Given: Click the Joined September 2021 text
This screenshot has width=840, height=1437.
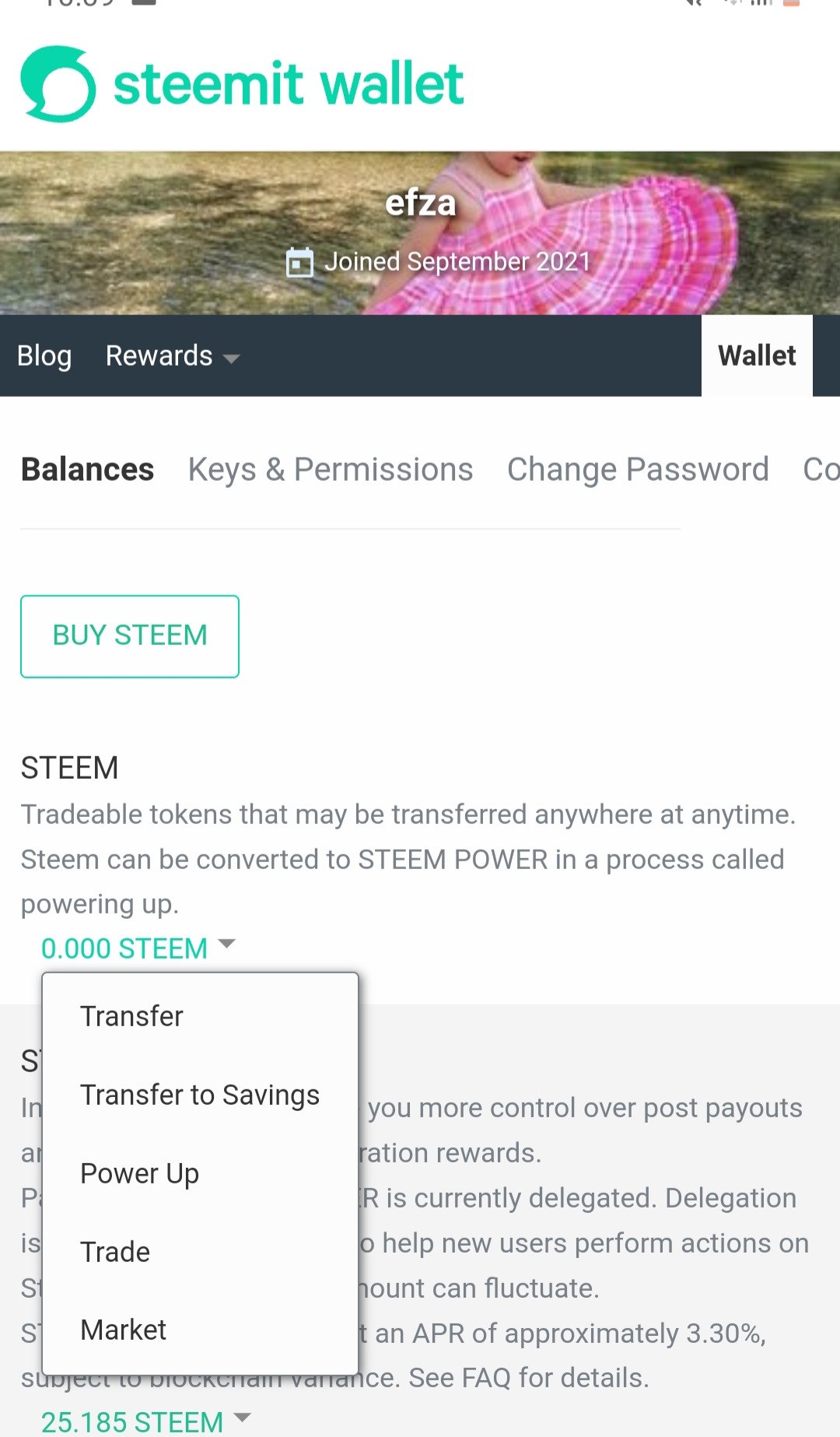Looking at the screenshot, I should (457, 262).
